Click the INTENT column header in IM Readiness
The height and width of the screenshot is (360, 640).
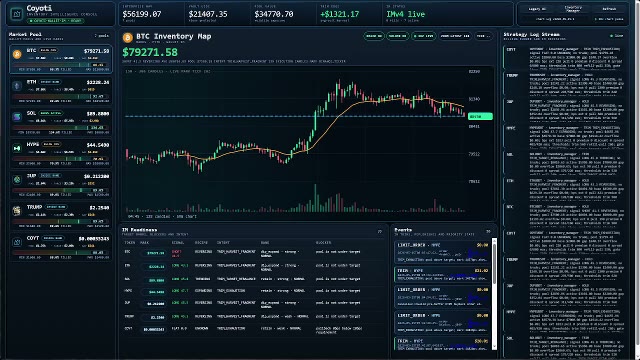(x=223, y=242)
